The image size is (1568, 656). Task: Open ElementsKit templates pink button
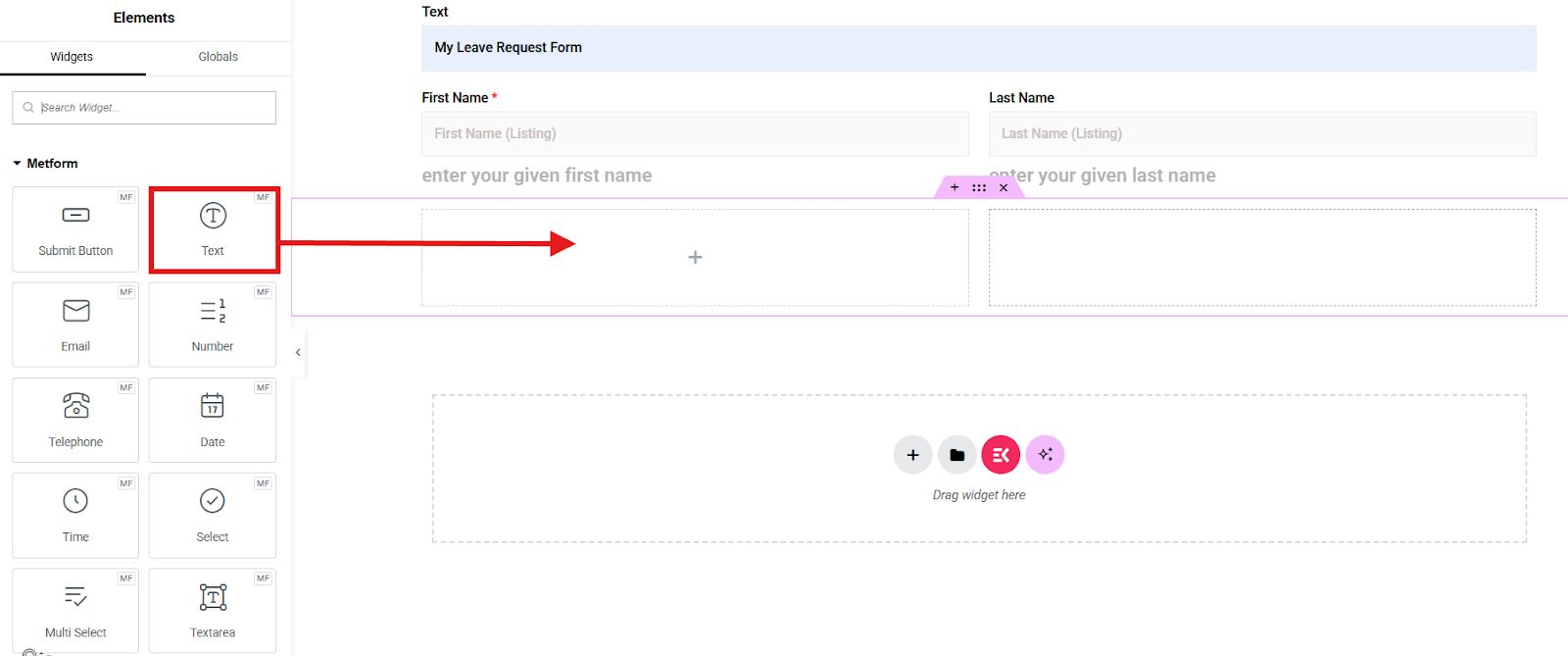[x=1001, y=455]
